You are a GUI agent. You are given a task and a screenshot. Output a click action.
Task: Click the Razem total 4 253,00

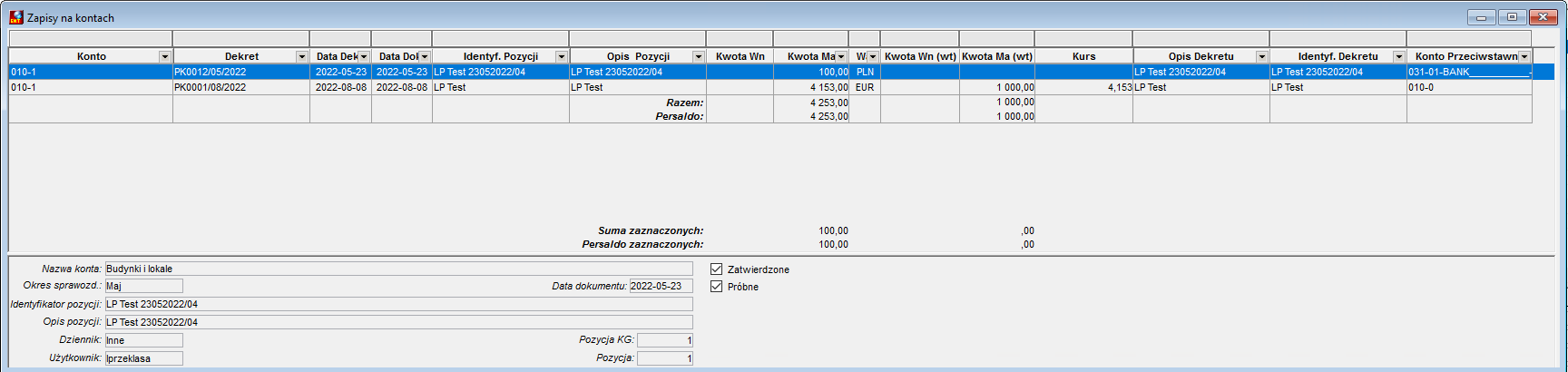(829, 103)
